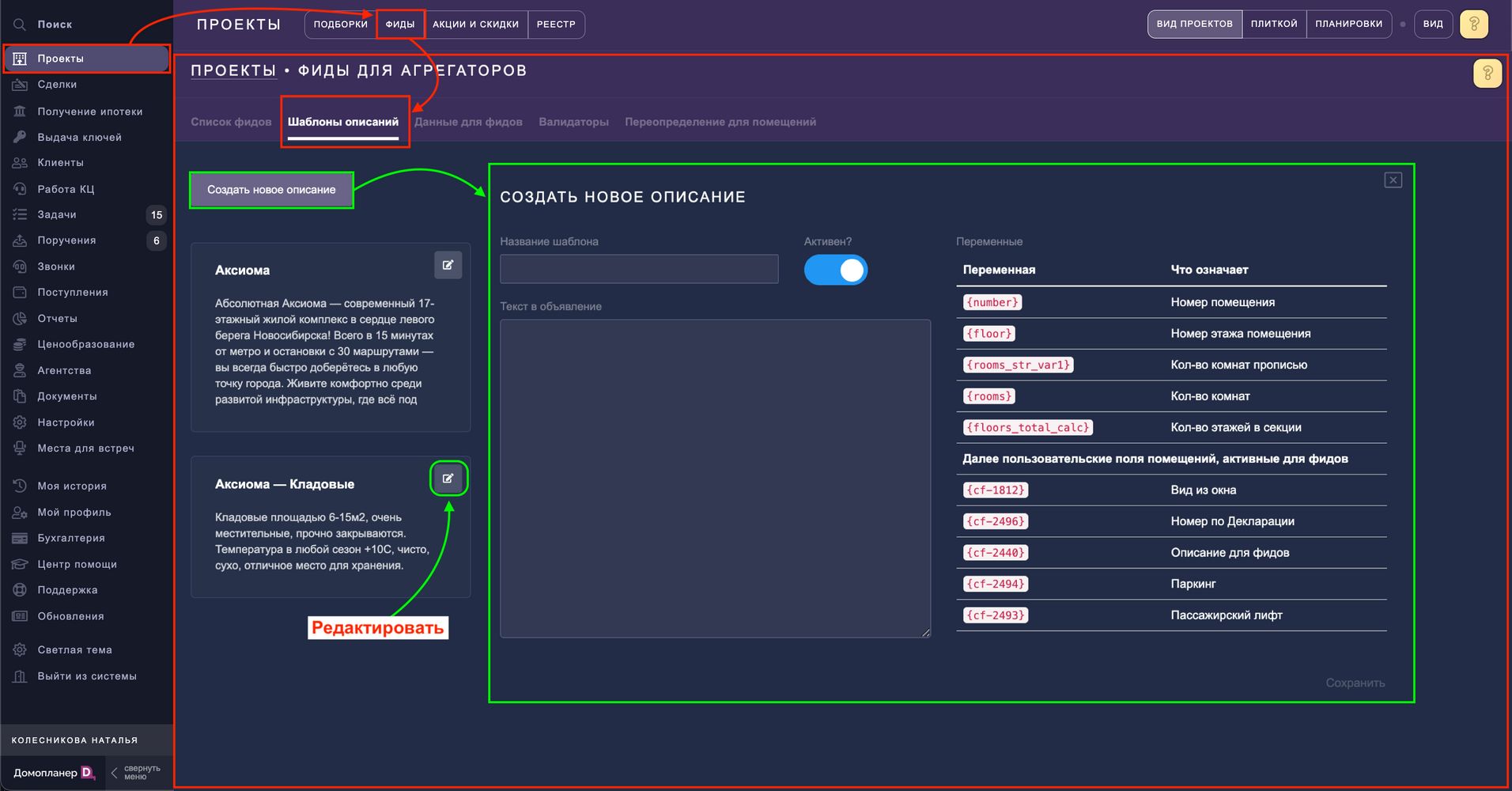Click the Работа КЦ headset icon
Viewport: 1512px width, 791px height.
click(x=20, y=189)
